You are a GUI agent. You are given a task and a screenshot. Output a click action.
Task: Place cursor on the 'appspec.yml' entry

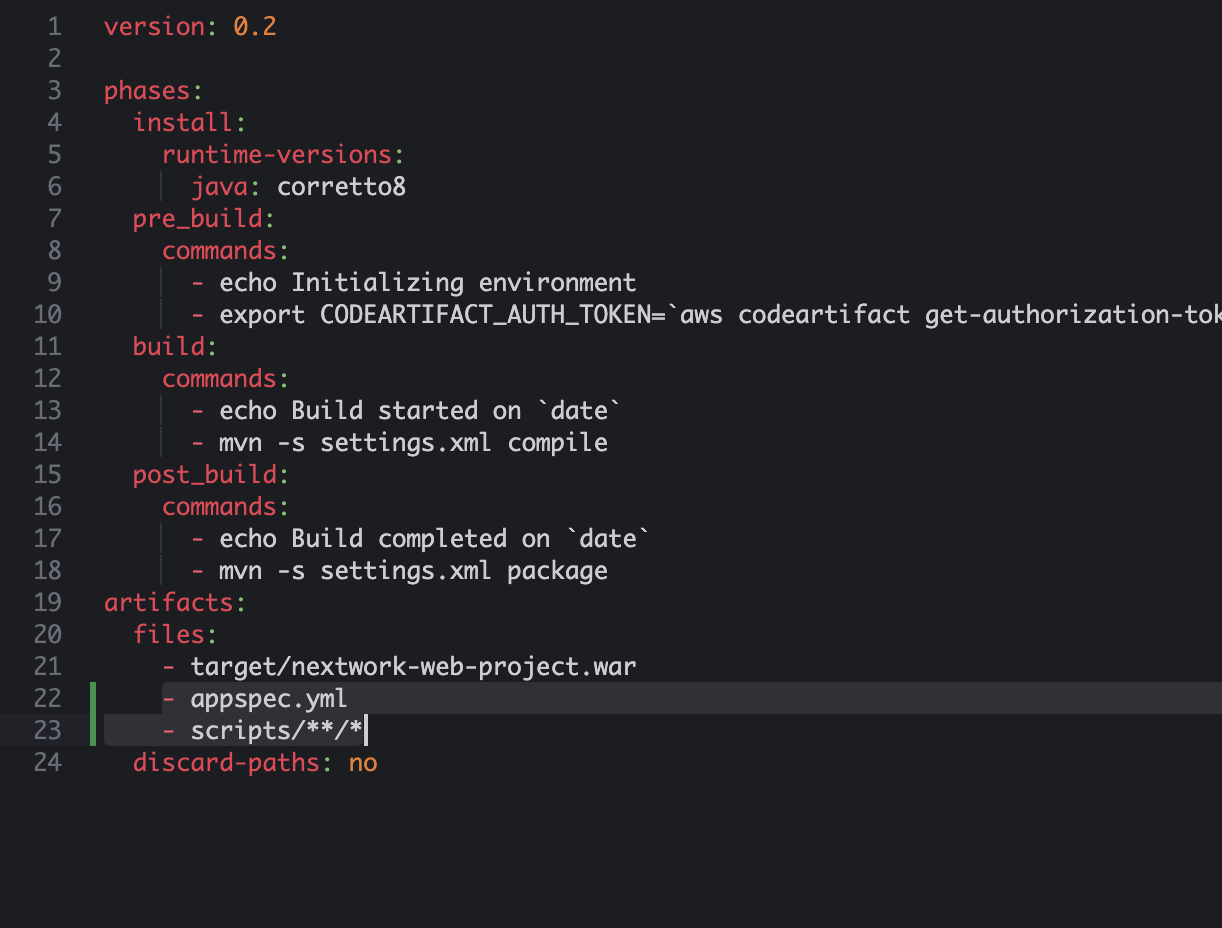tap(269, 699)
